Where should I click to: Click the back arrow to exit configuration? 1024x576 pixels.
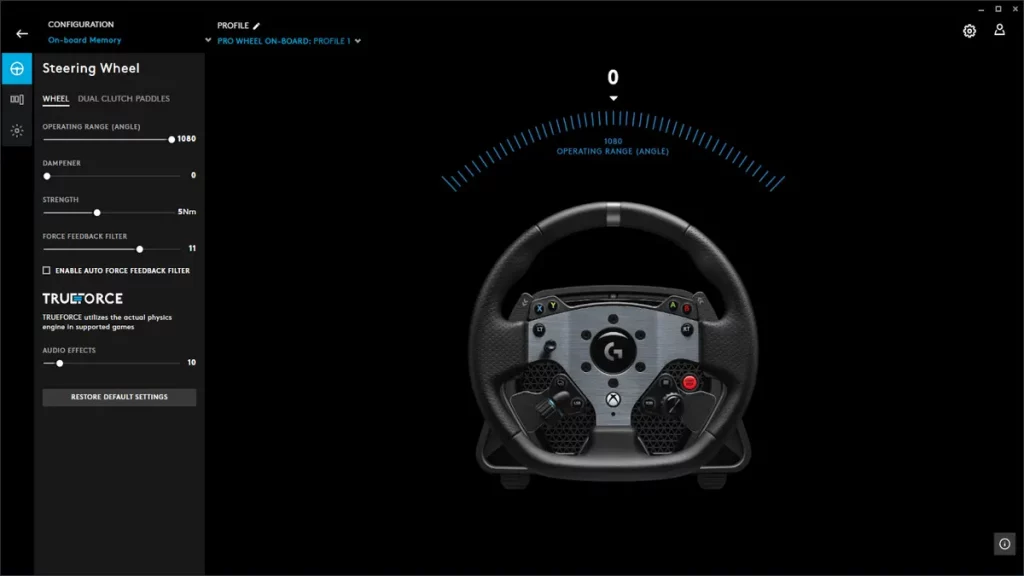(x=21, y=32)
